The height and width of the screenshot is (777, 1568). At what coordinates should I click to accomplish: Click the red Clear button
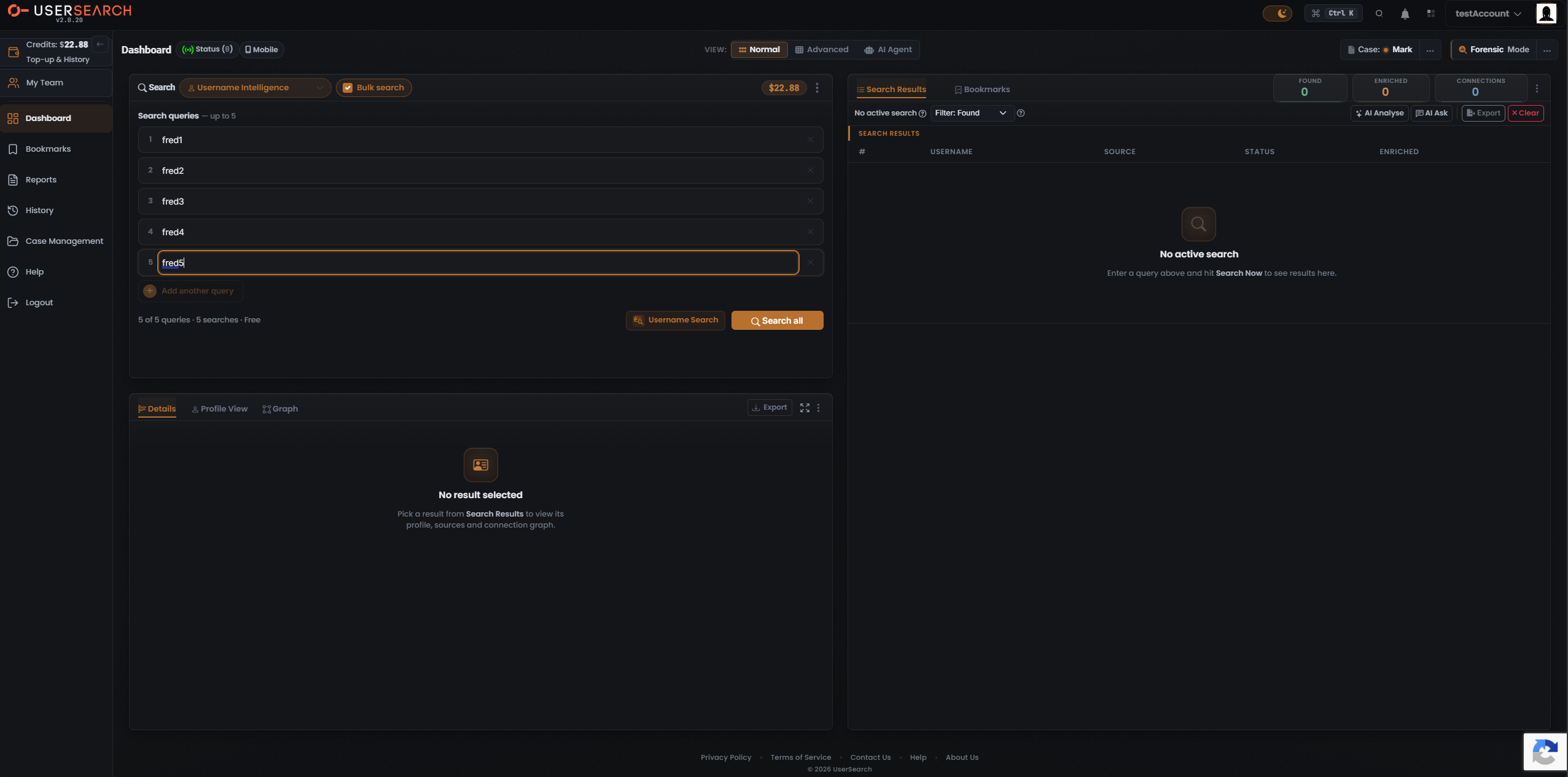(x=1526, y=113)
